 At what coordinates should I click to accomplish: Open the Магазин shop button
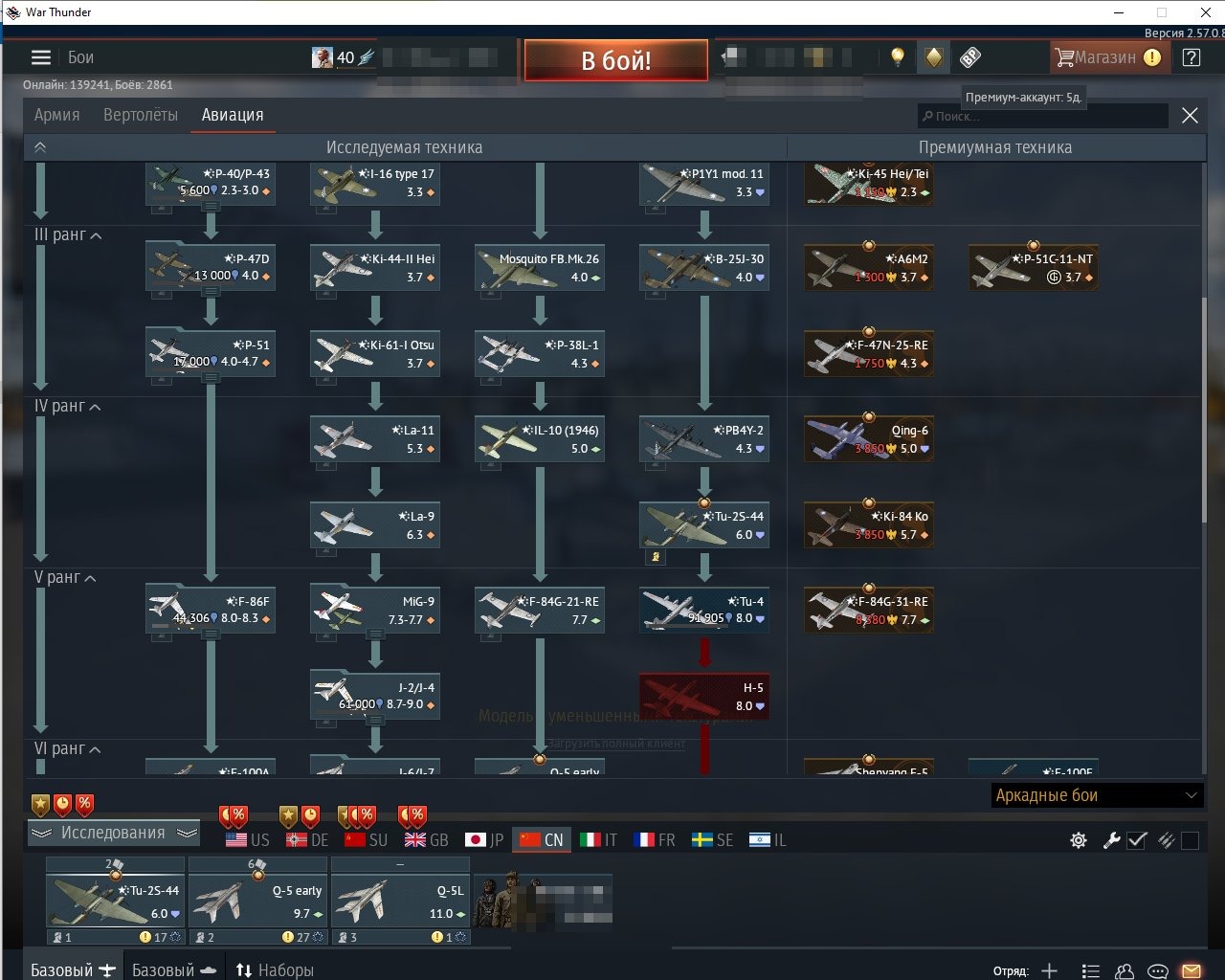tap(1108, 57)
